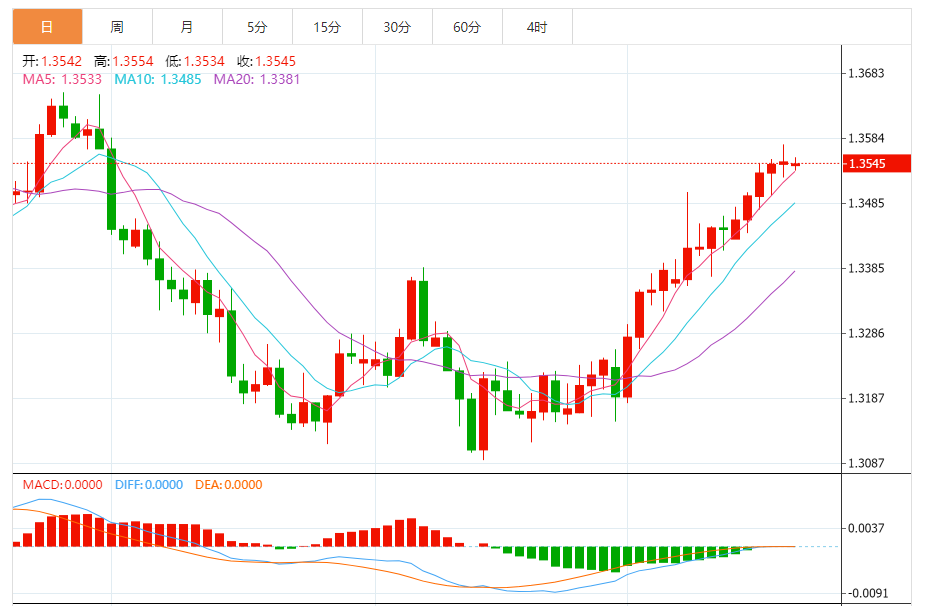The image size is (925, 606).
Task: Show the 30分 timeframe chart
Action: pyautogui.click(x=397, y=27)
